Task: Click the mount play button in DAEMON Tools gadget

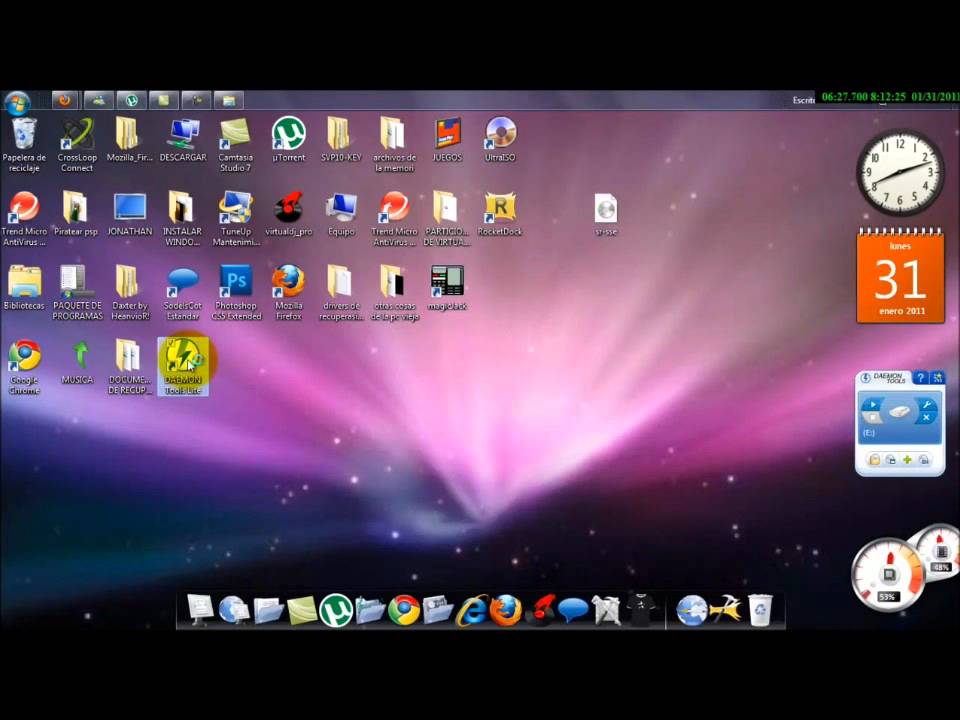Action: pos(872,405)
